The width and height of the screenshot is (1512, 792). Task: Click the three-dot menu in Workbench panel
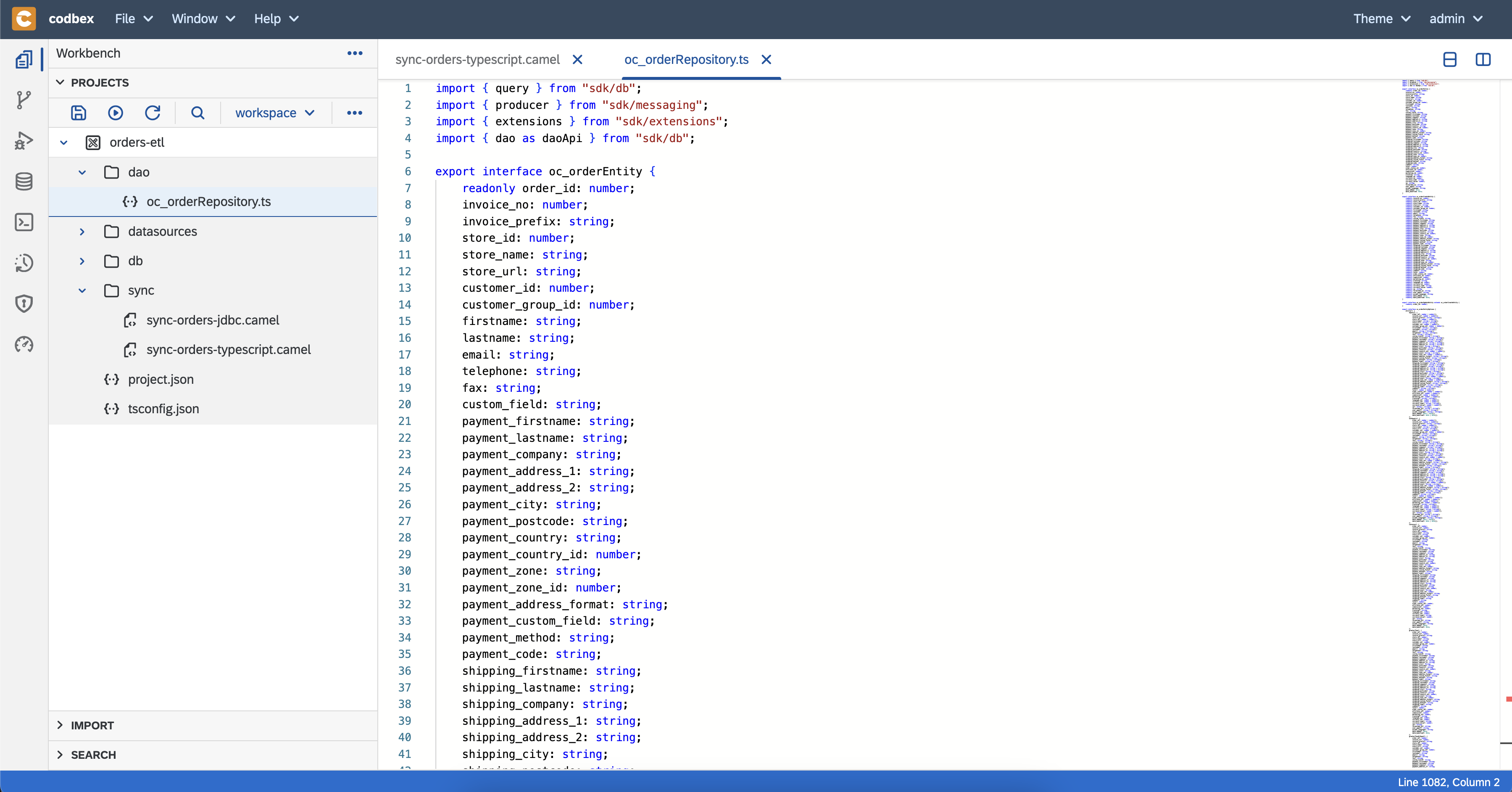click(x=355, y=53)
